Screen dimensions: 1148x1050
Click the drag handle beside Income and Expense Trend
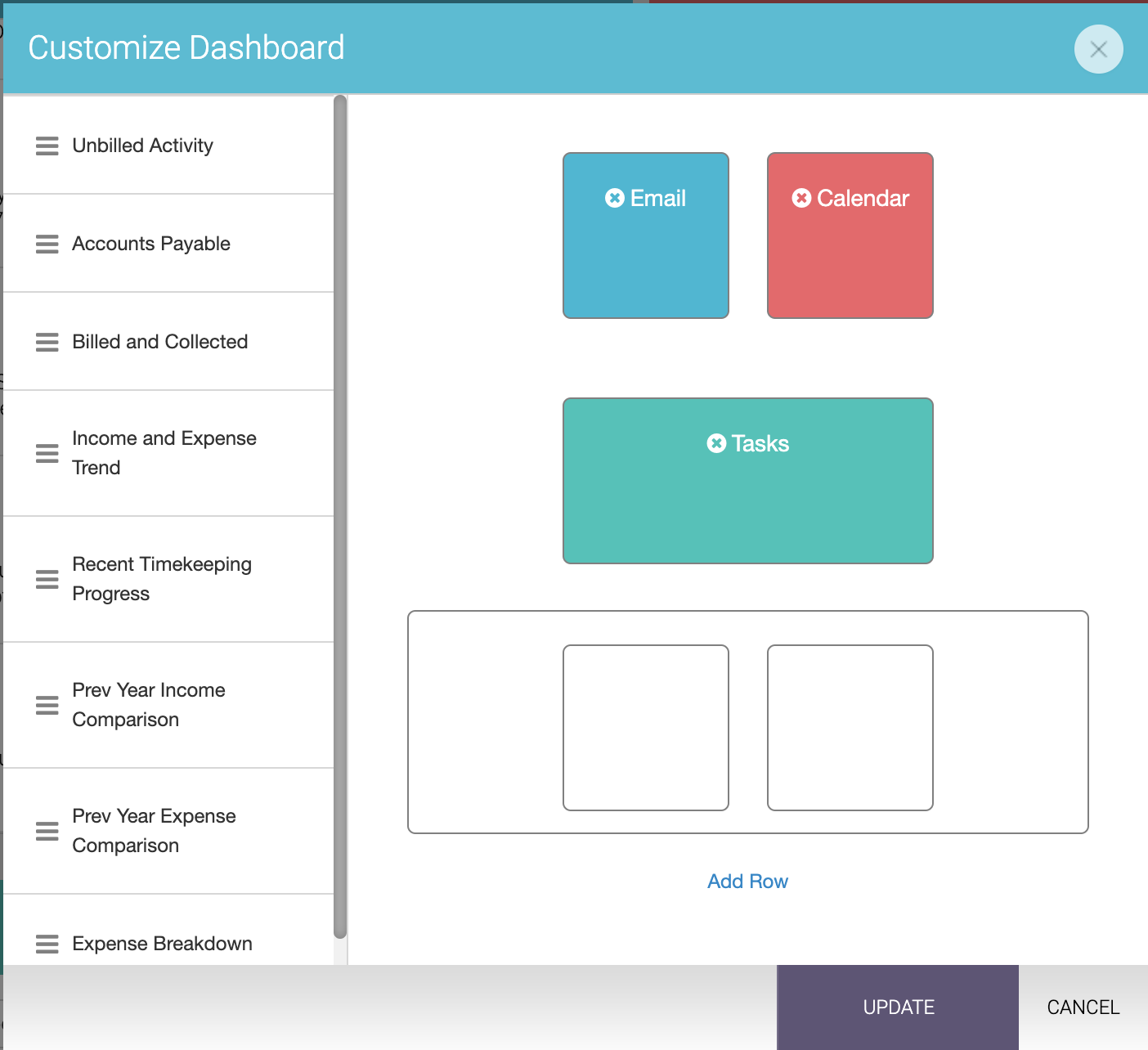click(x=47, y=453)
